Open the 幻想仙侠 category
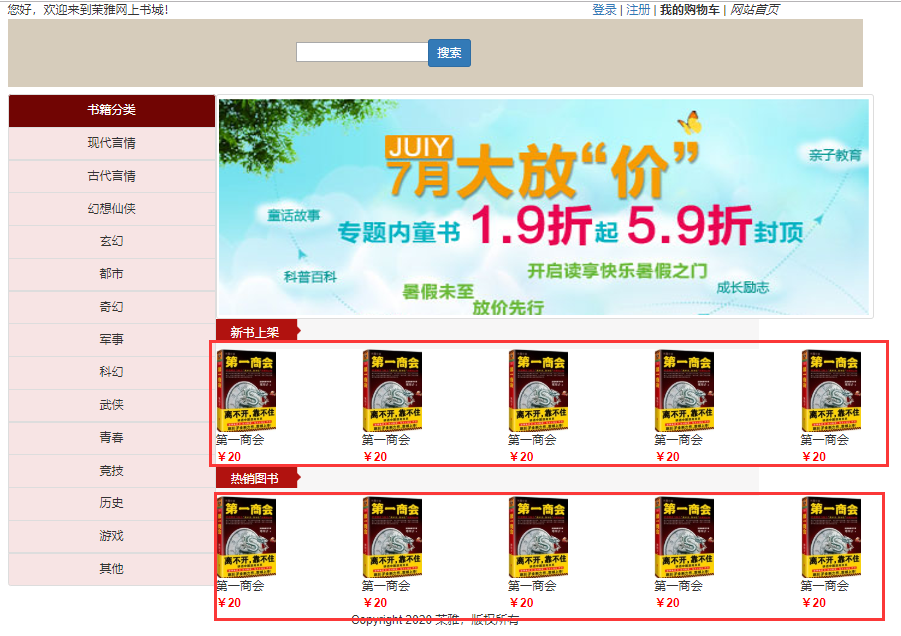 click(111, 209)
